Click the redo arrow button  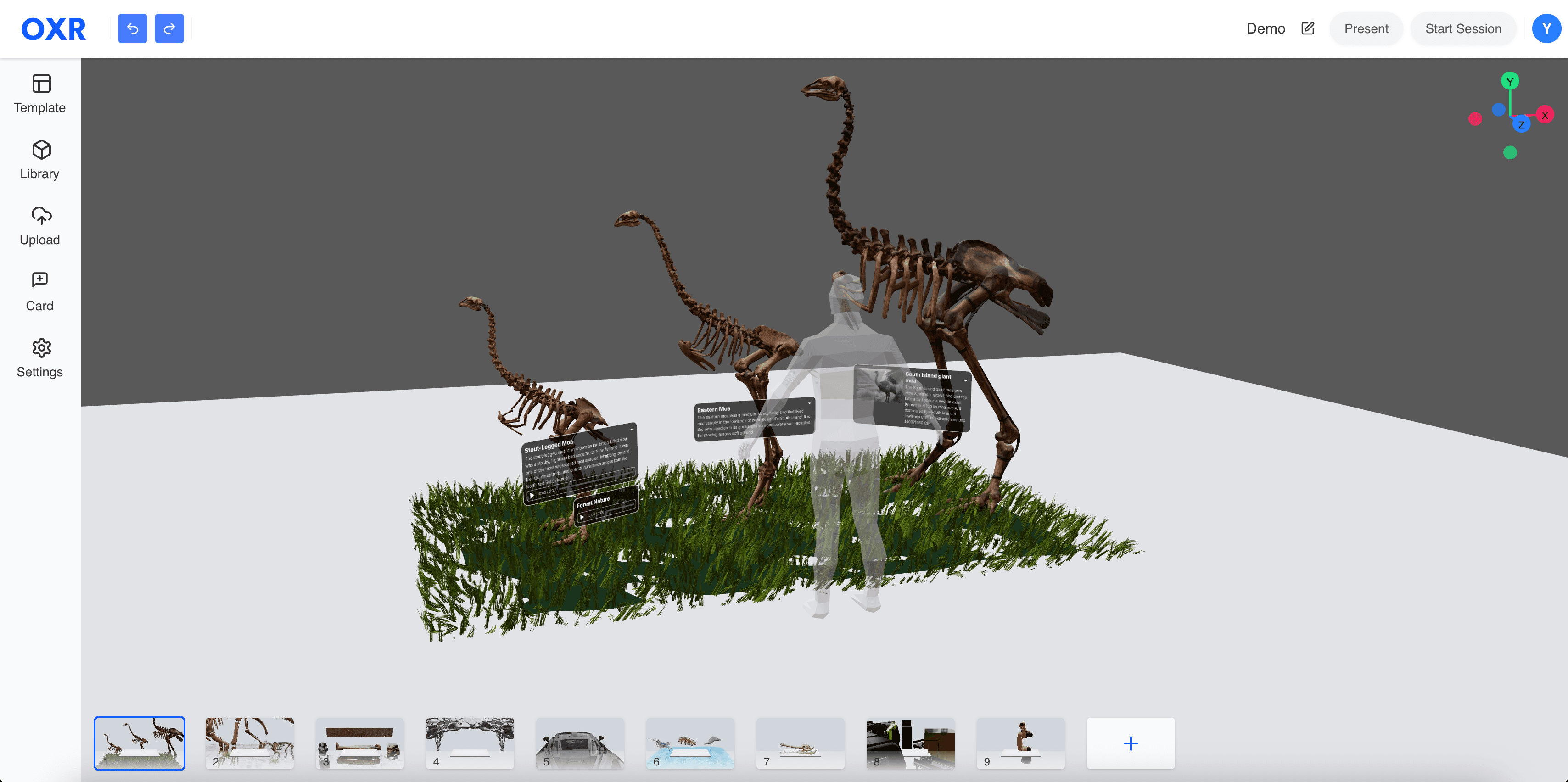(169, 28)
